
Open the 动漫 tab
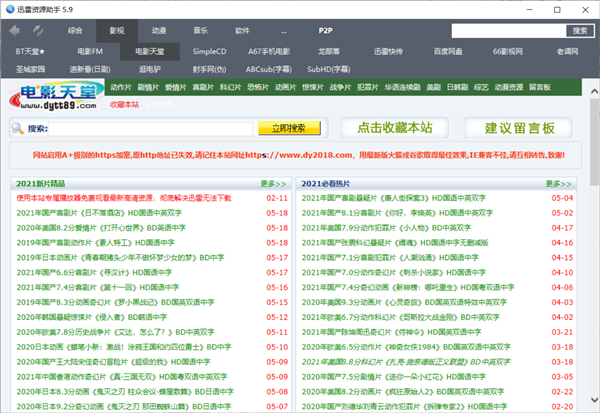[158, 31]
